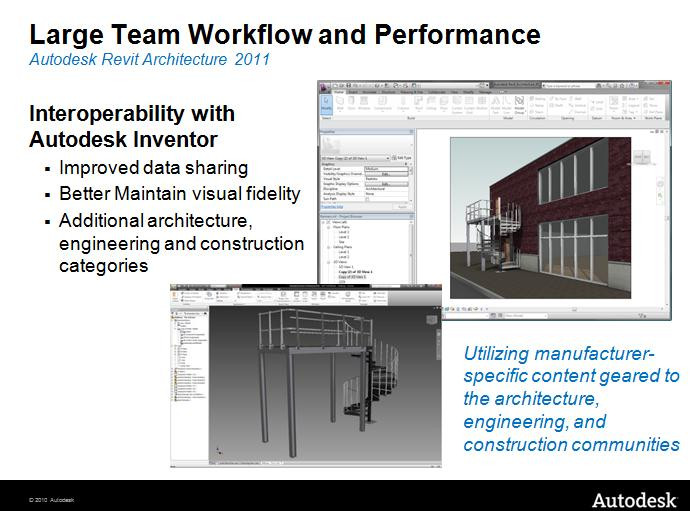Open the Massing & Site ribbon tab
Screen dimensions: 690x511
[411, 92]
